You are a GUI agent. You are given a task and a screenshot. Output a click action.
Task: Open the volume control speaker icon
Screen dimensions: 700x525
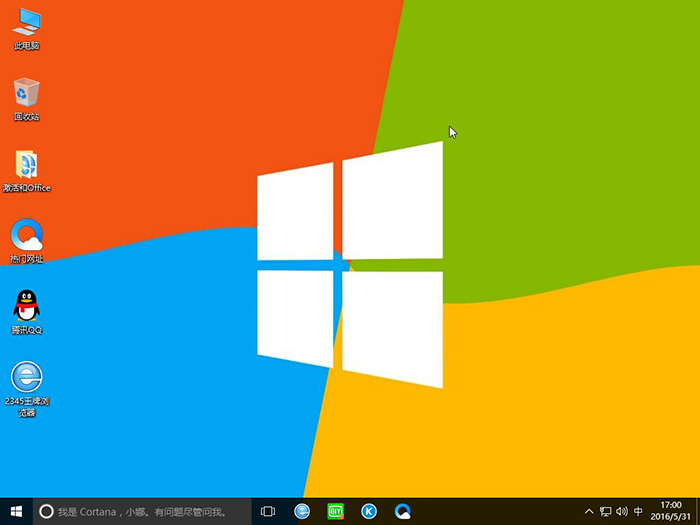click(621, 511)
